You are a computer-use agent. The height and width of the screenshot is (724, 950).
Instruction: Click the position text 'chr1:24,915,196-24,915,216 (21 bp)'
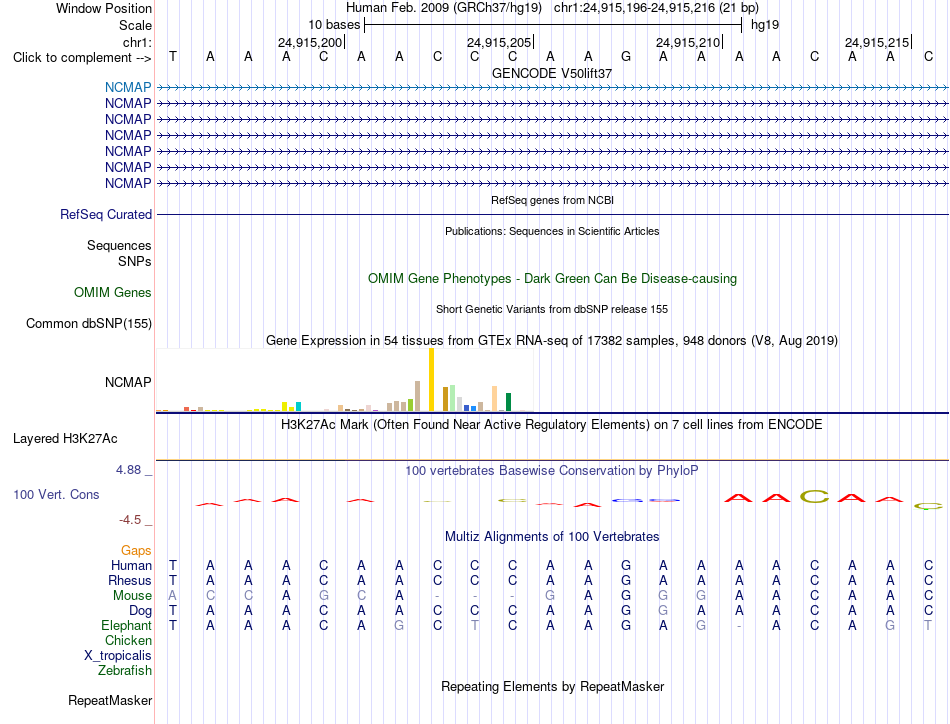[x=656, y=8]
